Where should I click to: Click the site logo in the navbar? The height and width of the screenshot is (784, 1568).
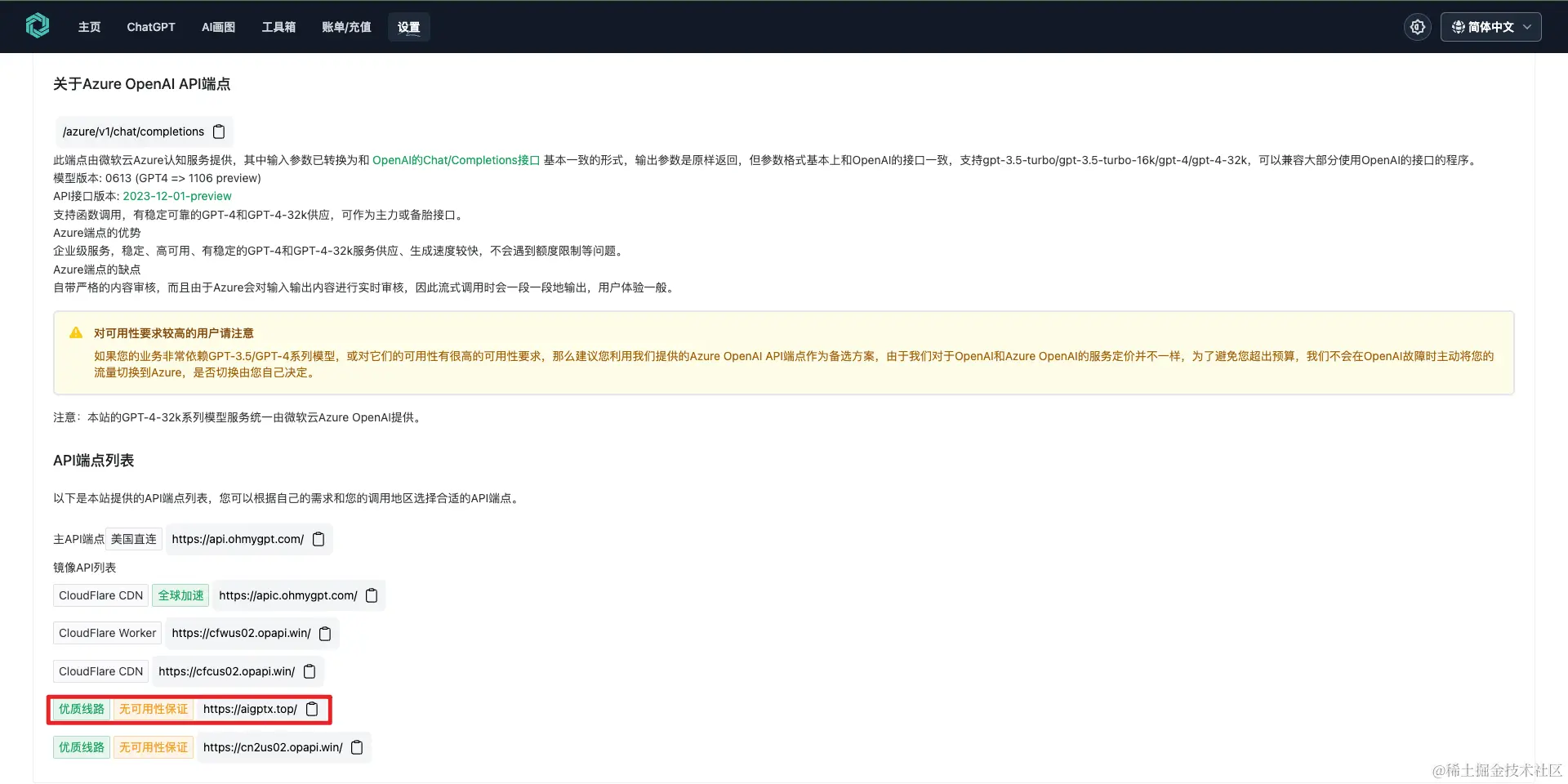coord(38,26)
